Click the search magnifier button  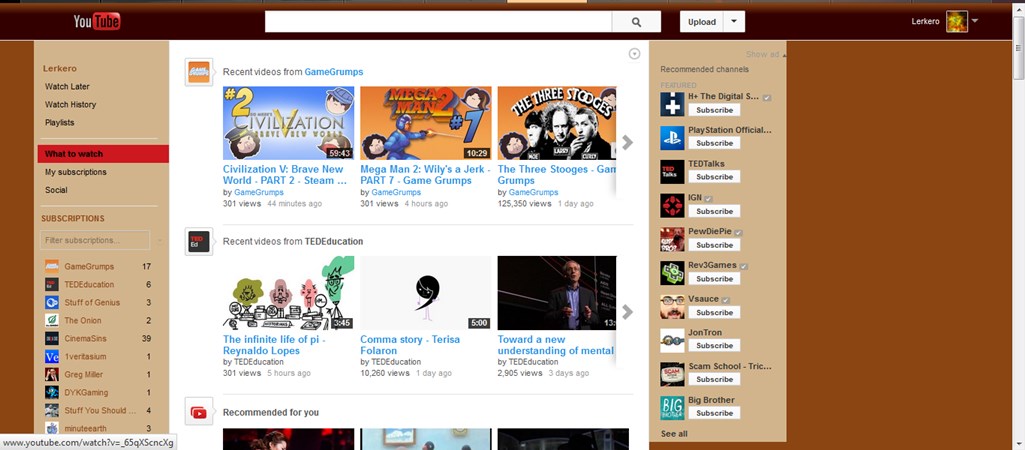point(636,22)
